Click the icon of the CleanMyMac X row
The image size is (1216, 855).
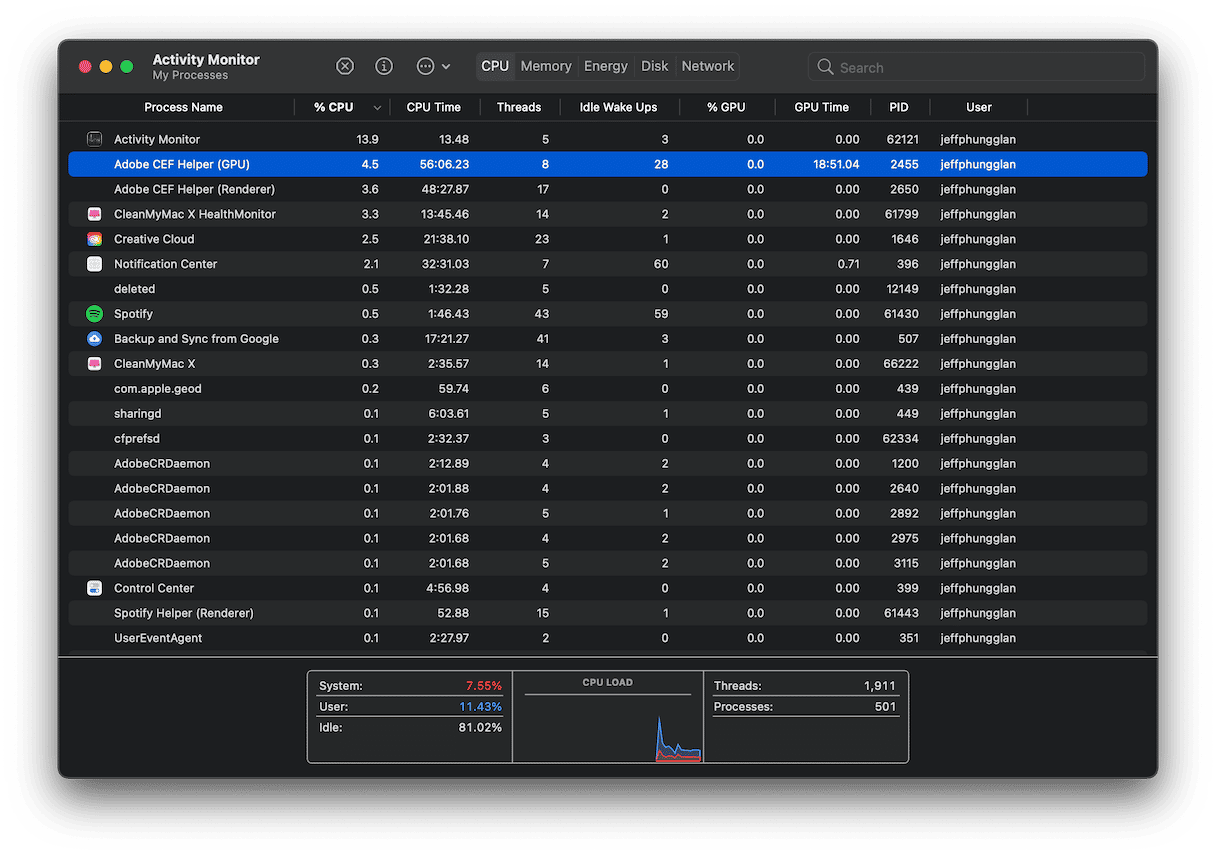point(94,364)
